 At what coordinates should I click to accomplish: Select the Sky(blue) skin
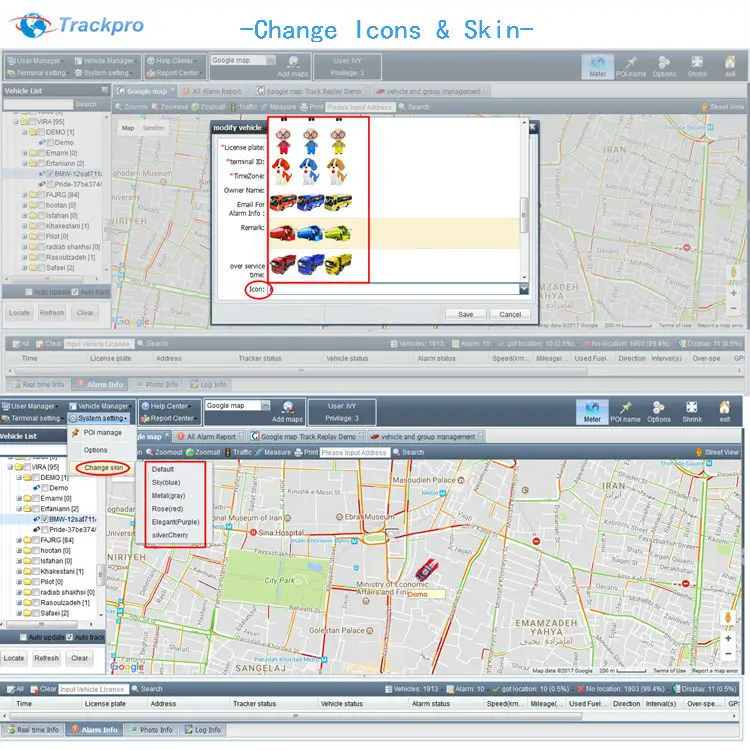click(x=166, y=483)
